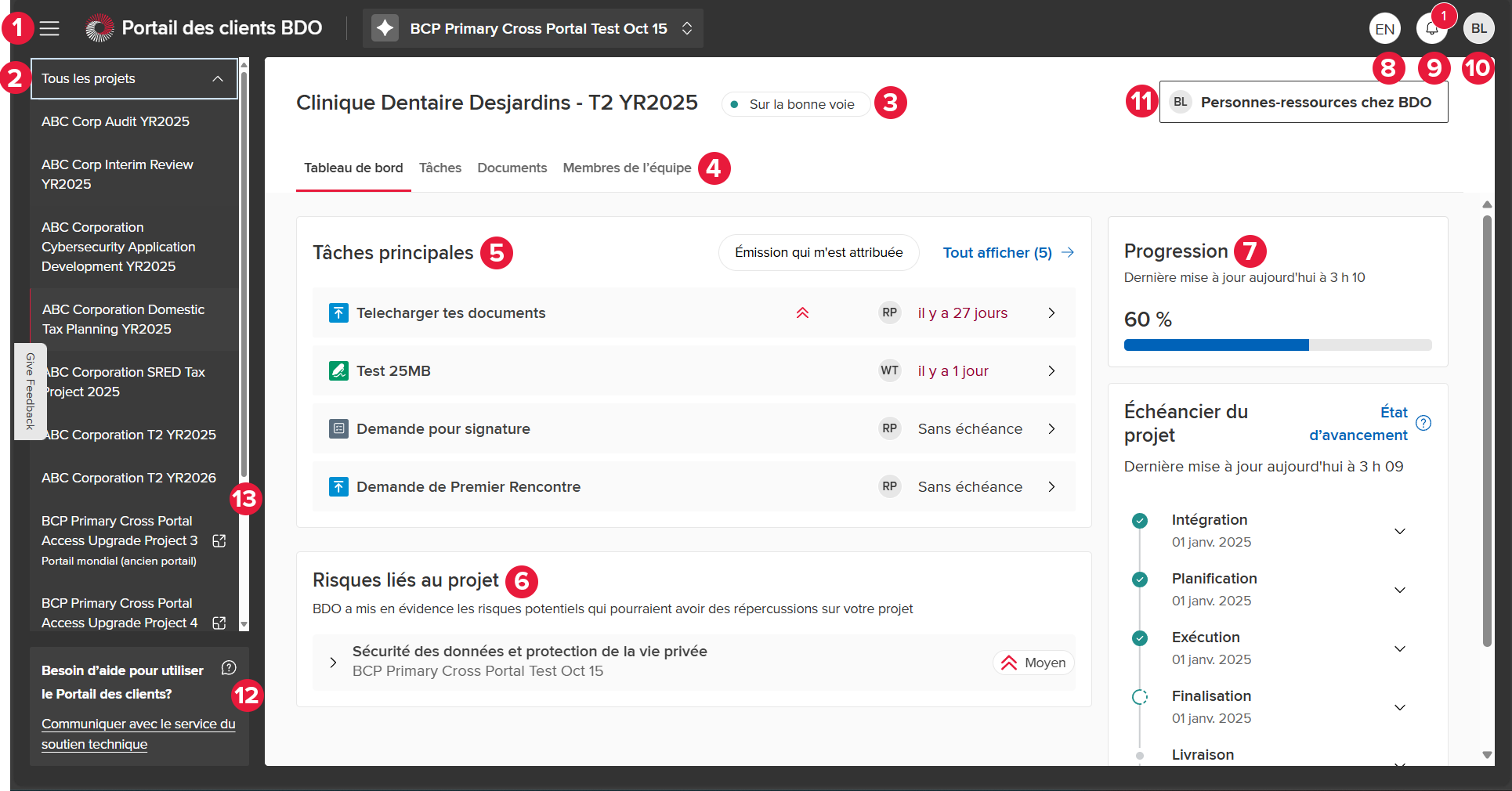This screenshot has height=791, width=1512.
Task: Switch to the 'Tâches' tab
Action: [440, 168]
